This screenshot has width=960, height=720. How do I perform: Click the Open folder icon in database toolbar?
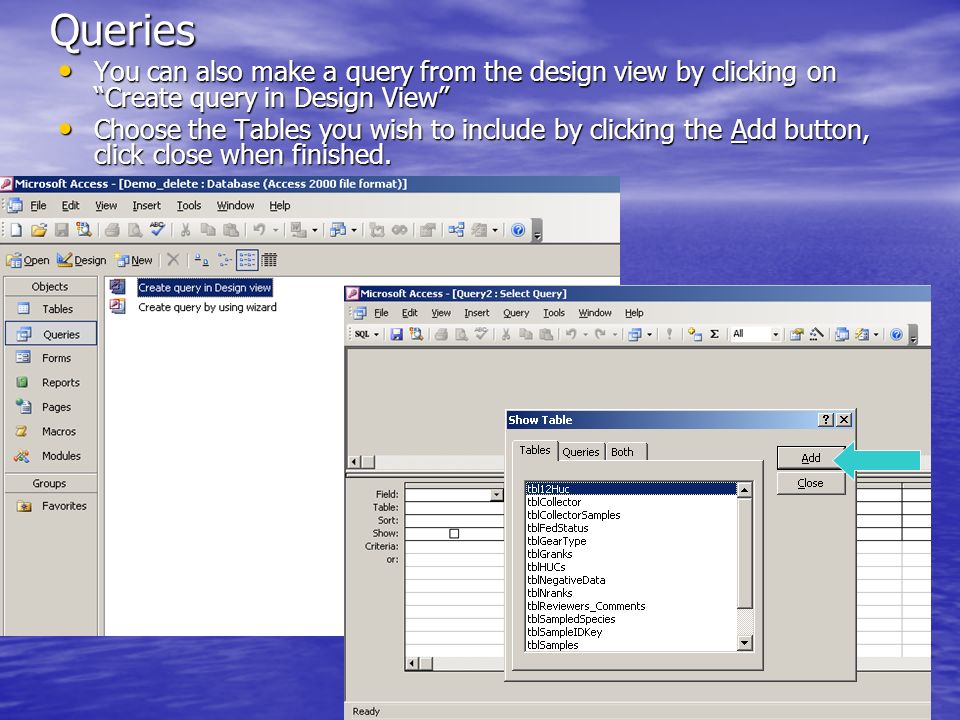pyautogui.click(x=39, y=230)
